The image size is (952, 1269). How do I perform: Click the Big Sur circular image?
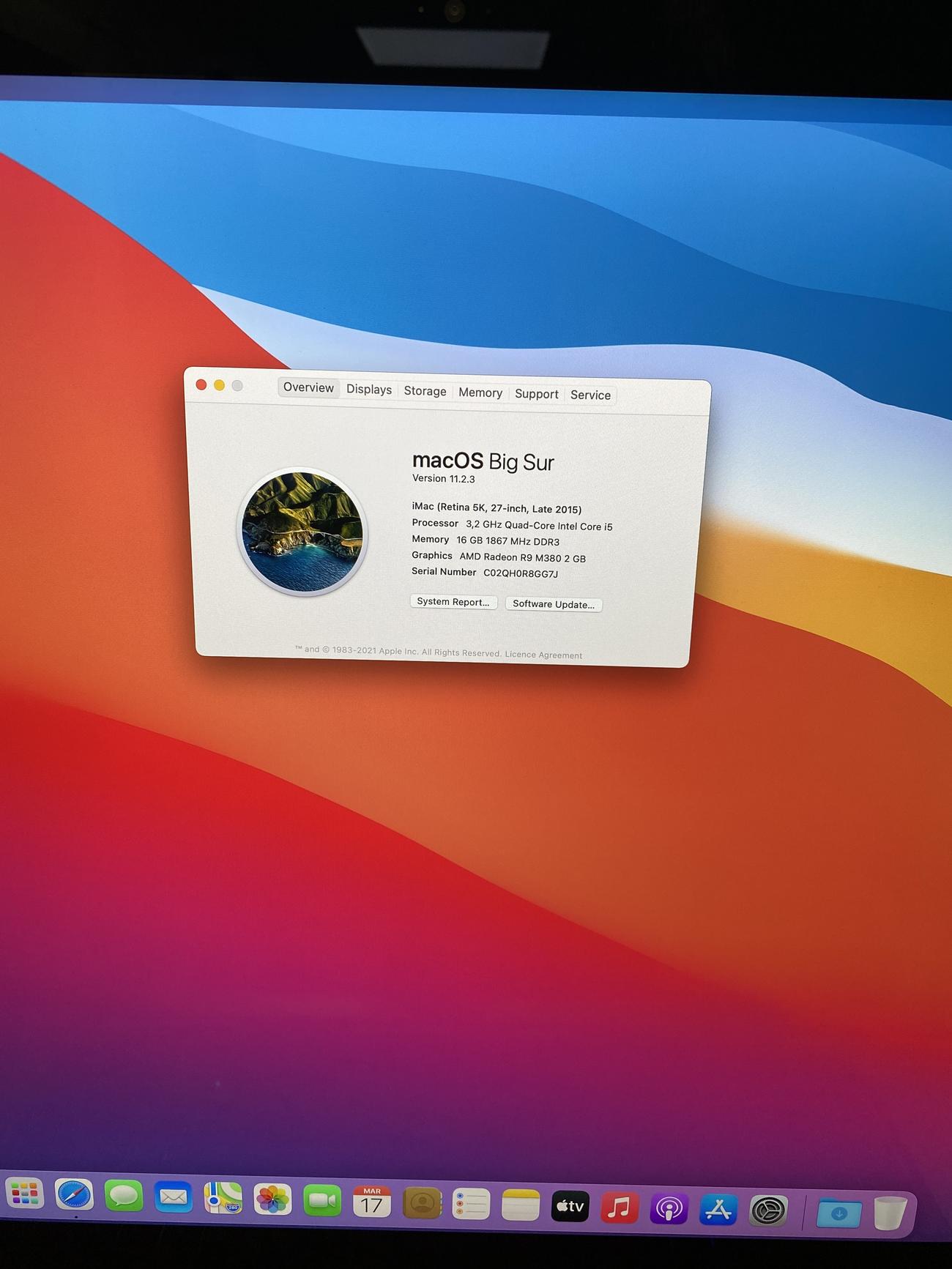point(302,532)
